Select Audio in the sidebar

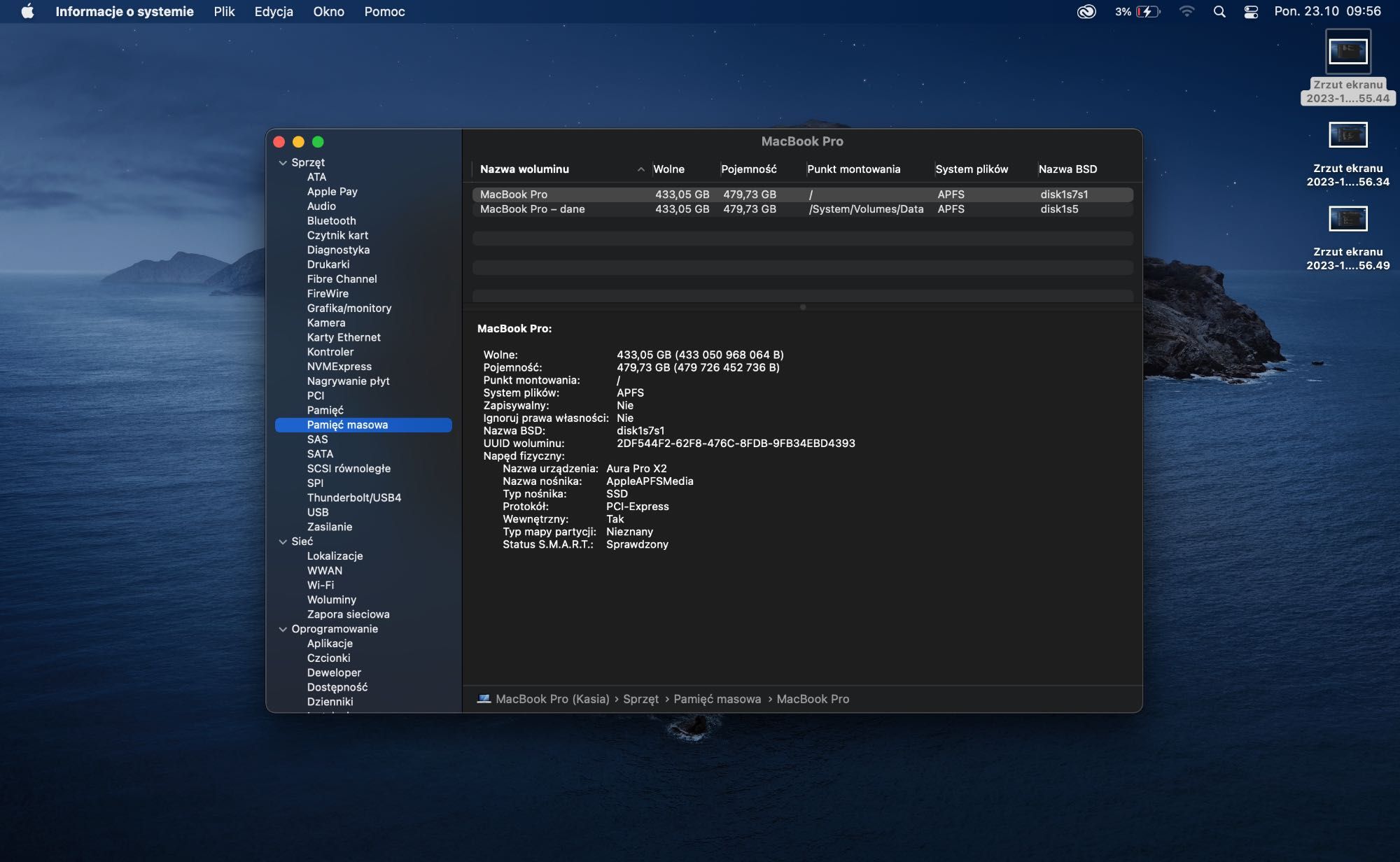click(x=321, y=206)
